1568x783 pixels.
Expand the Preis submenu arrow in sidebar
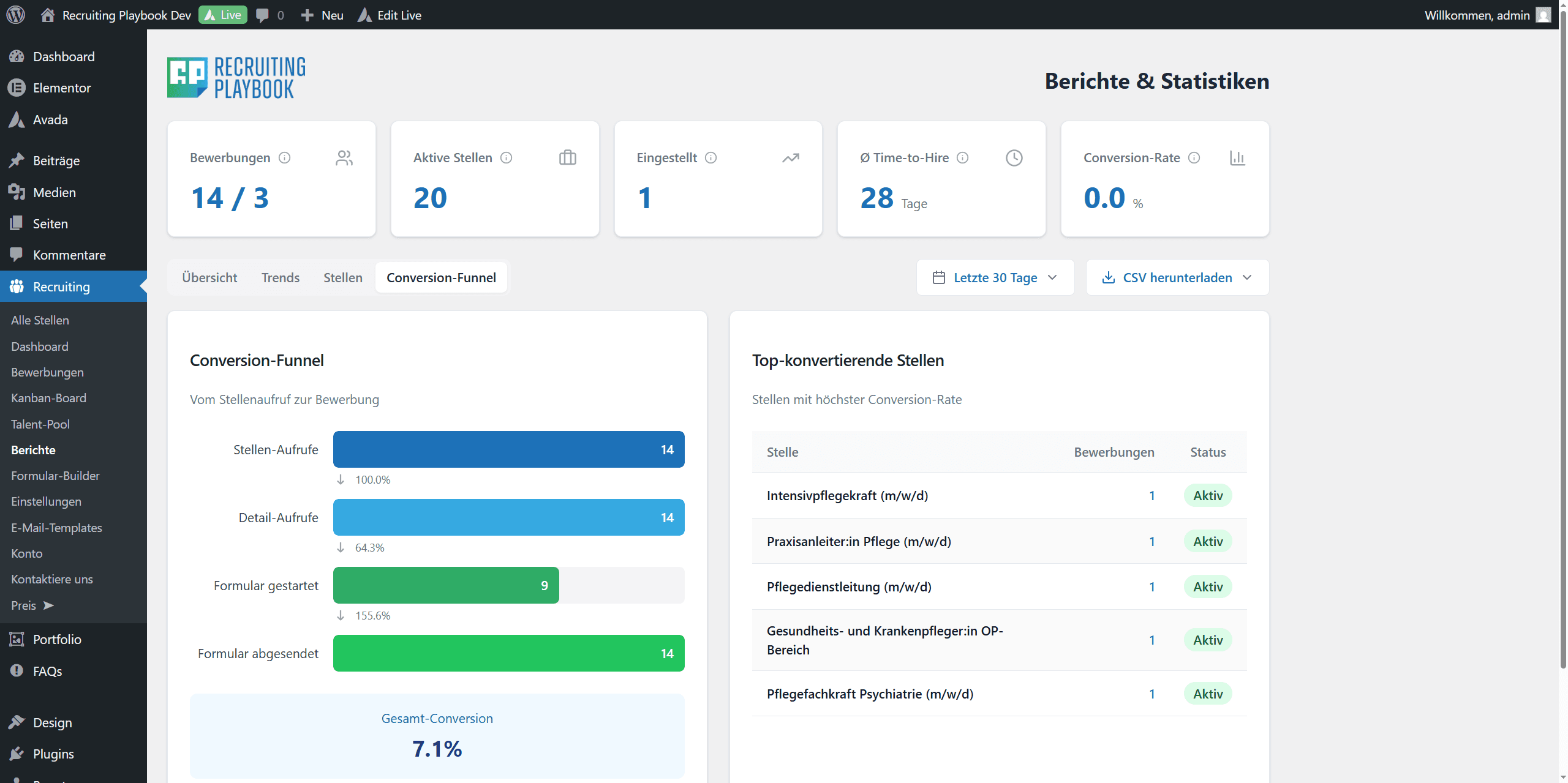point(49,605)
